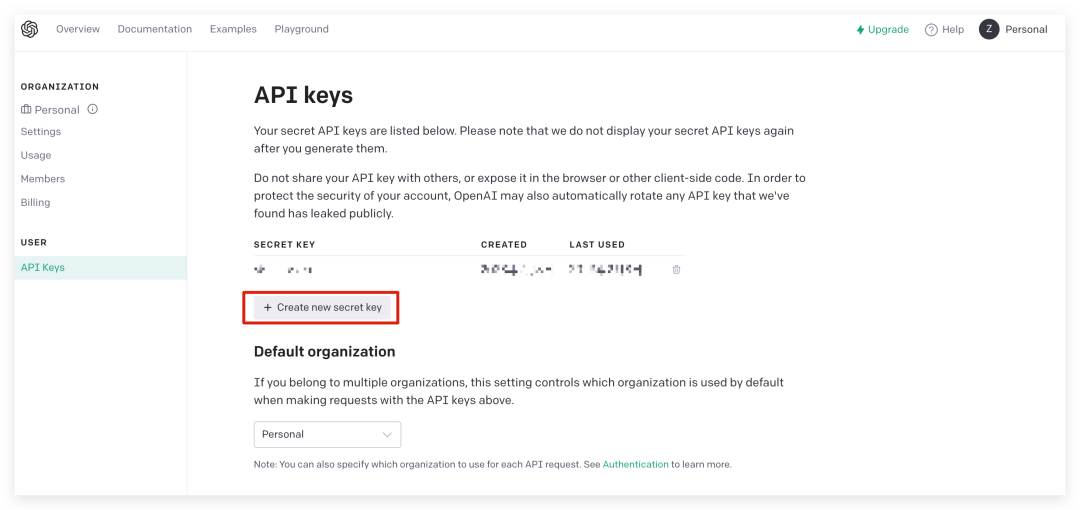The height and width of the screenshot is (510, 1080).
Task: Click Create new secret key button
Action: click(322, 308)
